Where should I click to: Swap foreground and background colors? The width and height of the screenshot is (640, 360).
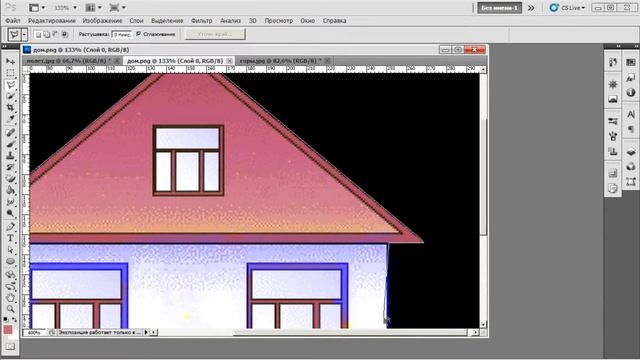15,320
